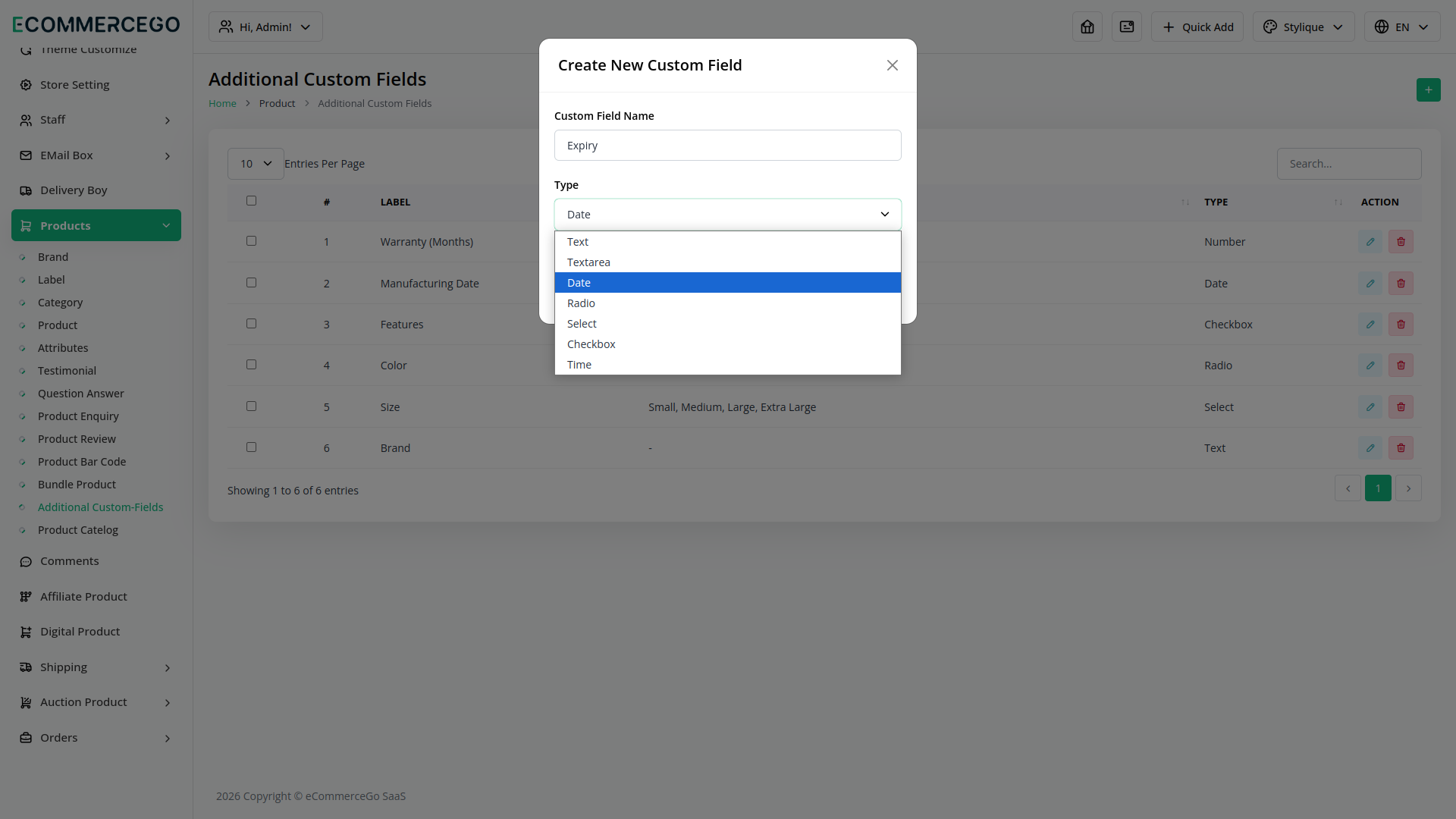Follow the Home breadcrumb link
Image resolution: width=1456 pixels, height=819 pixels.
pos(222,103)
